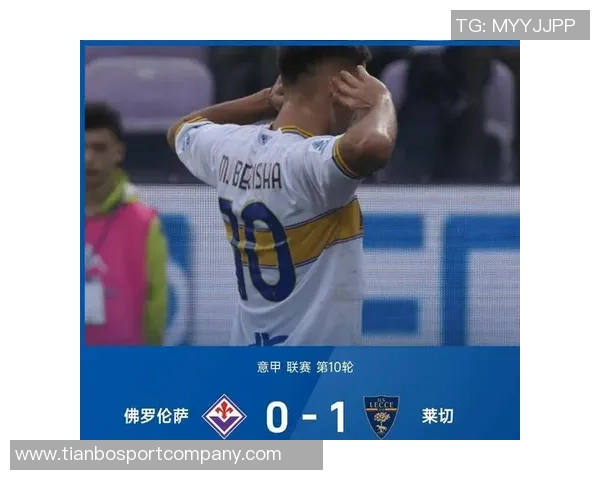Image resolution: width=600 pixels, height=480 pixels.
Task: Click the Fiorentina club crest logo
Action: pos(224,416)
